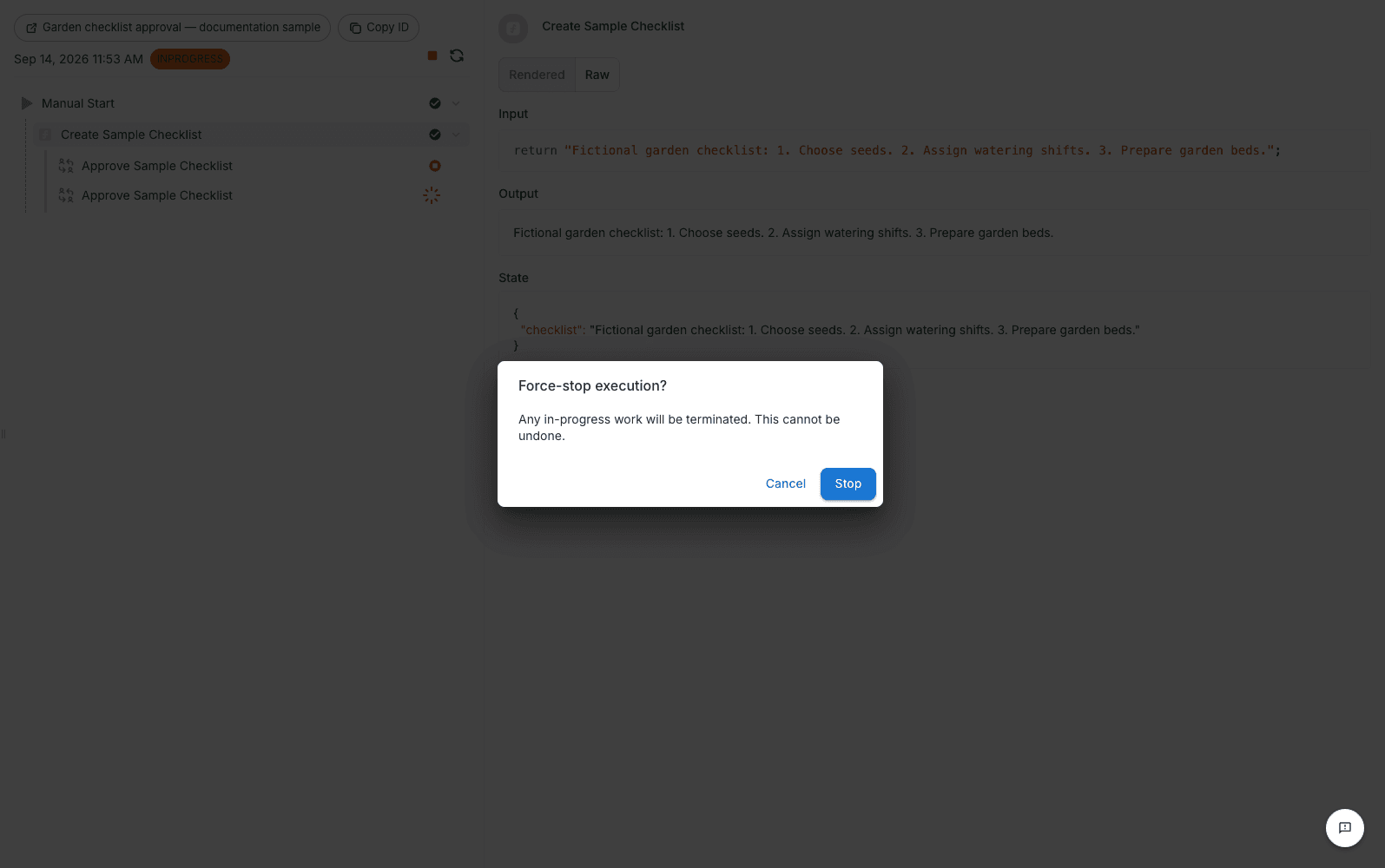Screen dimensions: 1385x868
Task: Copy the execution ID
Action: (379, 27)
